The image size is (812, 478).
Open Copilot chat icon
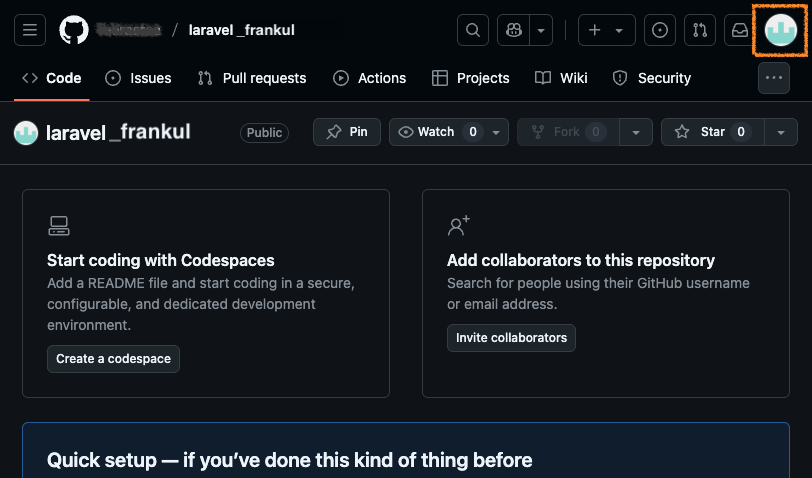tap(513, 30)
